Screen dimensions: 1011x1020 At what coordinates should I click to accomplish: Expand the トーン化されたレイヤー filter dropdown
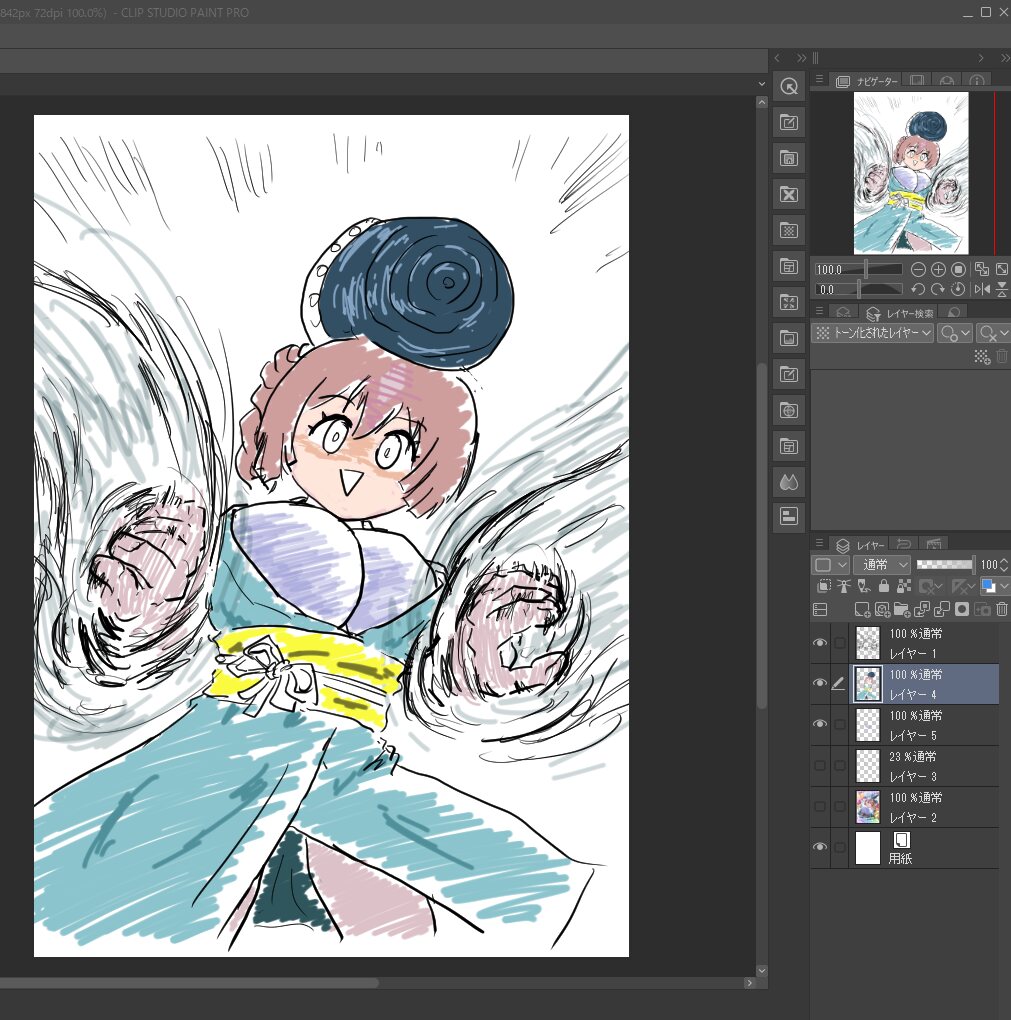873,333
